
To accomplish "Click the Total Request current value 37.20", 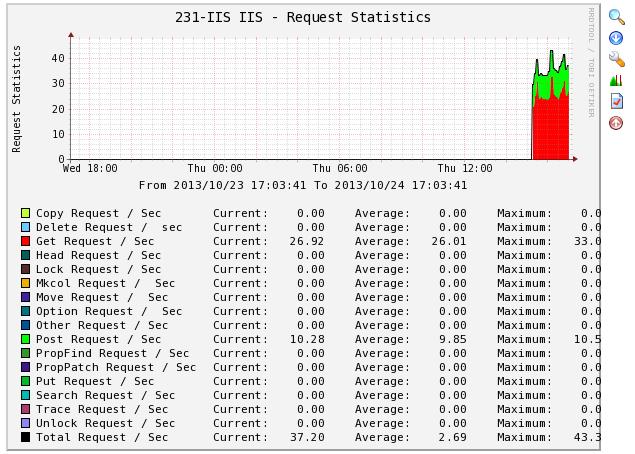I will coord(307,437).
